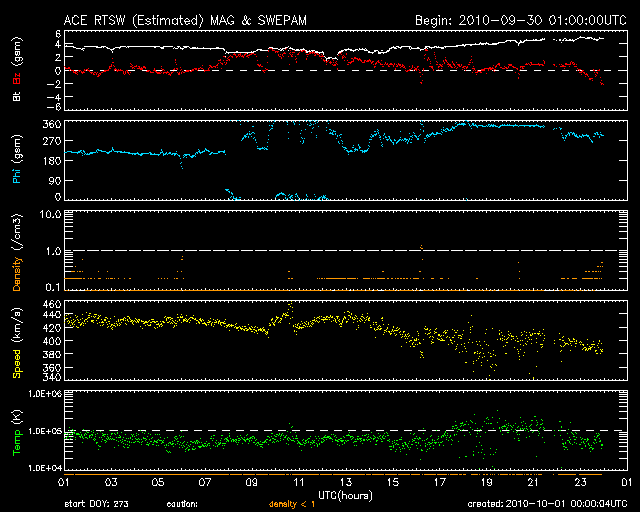This screenshot has width=640, height=512.
Task: Click the '-4' tick label on Bt Bz axis
Action: [55, 97]
